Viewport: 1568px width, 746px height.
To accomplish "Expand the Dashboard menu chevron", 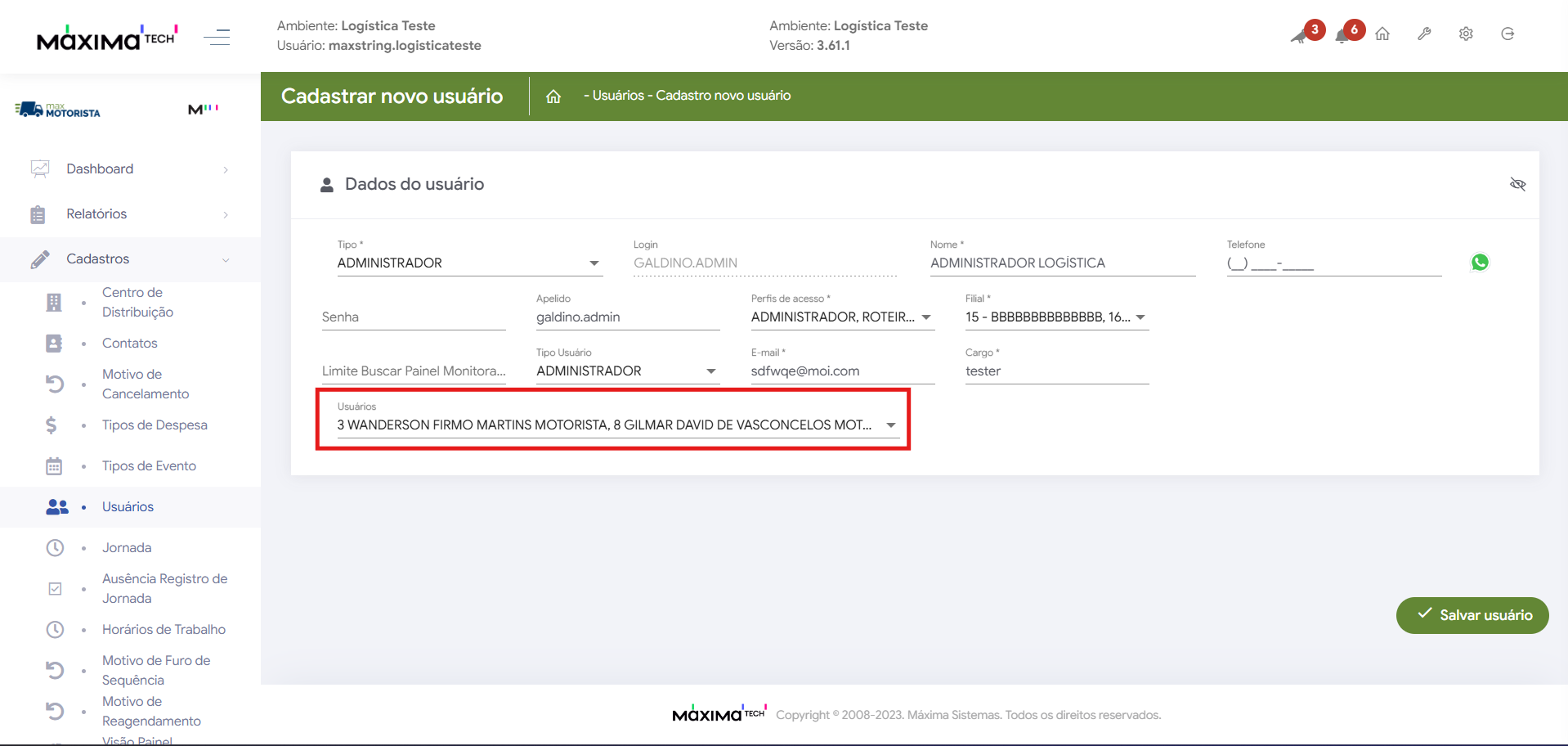I will (x=226, y=170).
